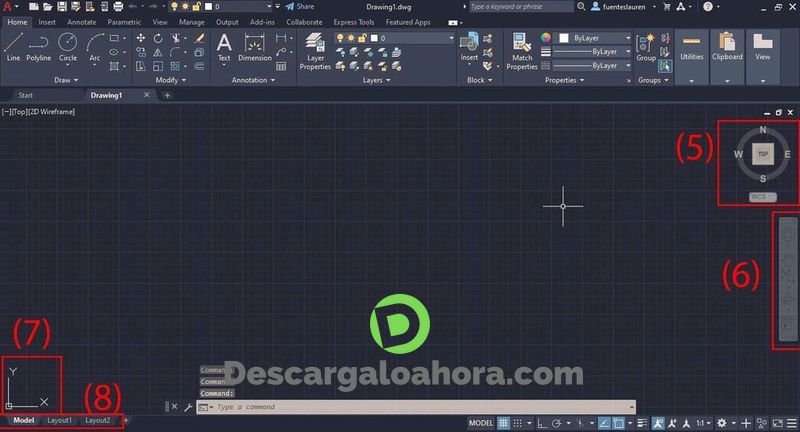Toggle object snap tracking
The width and height of the screenshot is (800, 432).
[x=604, y=423]
